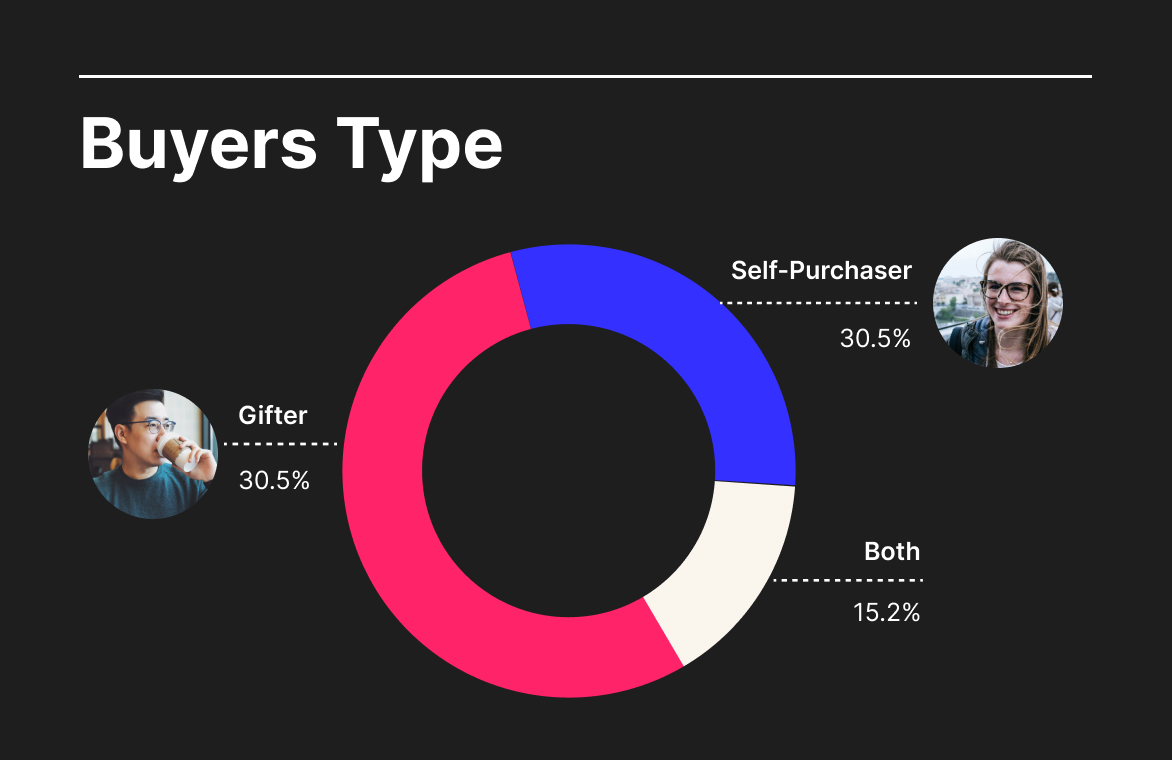Image resolution: width=1172 pixels, height=760 pixels.
Task: Select the 15.2% percentage value
Action: [x=886, y=612]
